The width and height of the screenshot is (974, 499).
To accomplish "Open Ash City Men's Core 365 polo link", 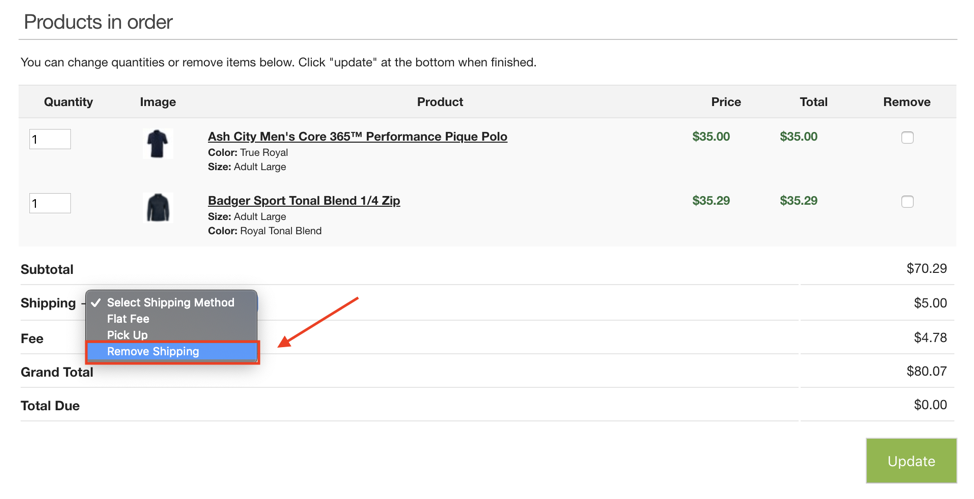I will point(357,136).
